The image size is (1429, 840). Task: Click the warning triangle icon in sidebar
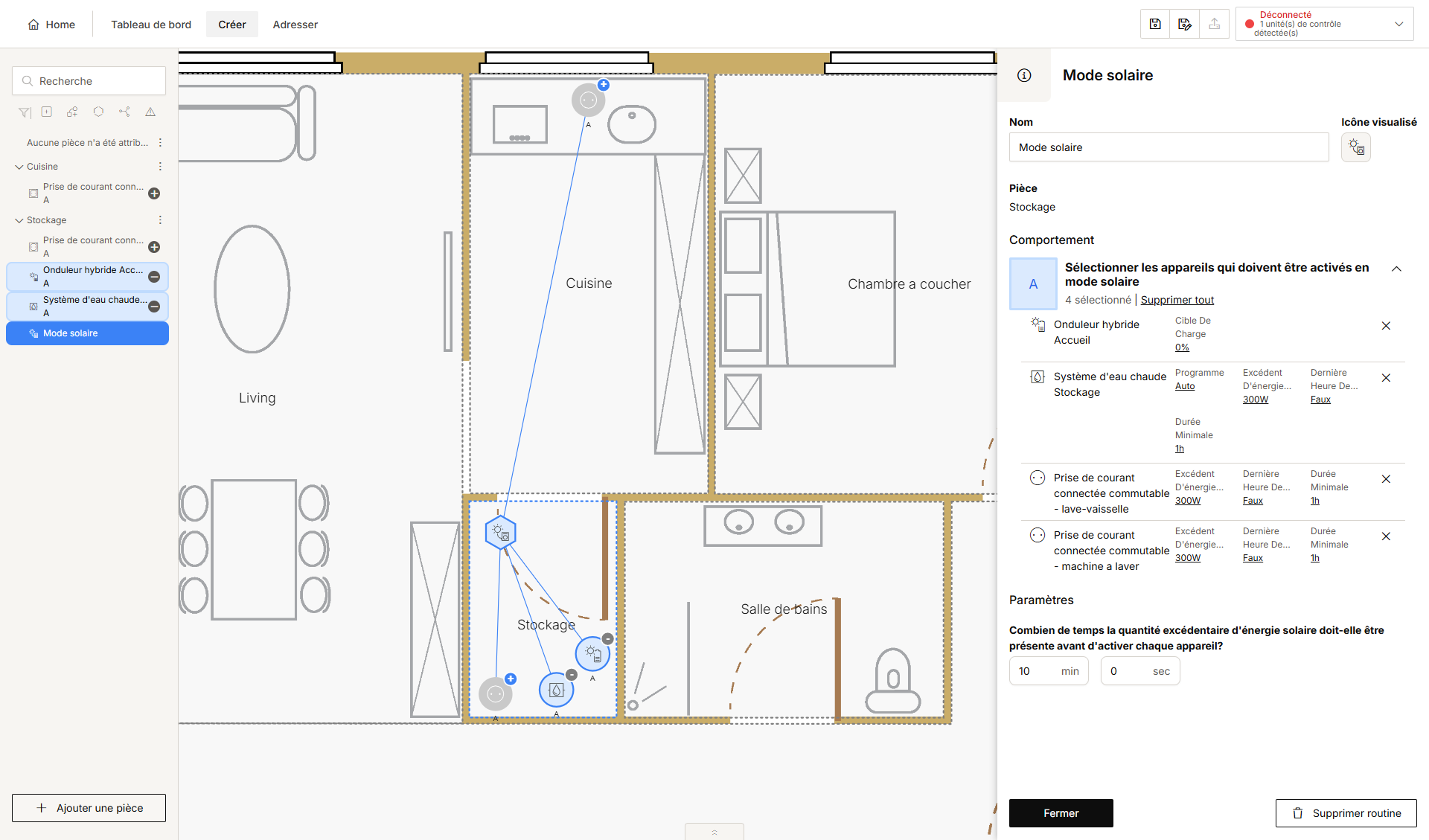pos(150,112)
